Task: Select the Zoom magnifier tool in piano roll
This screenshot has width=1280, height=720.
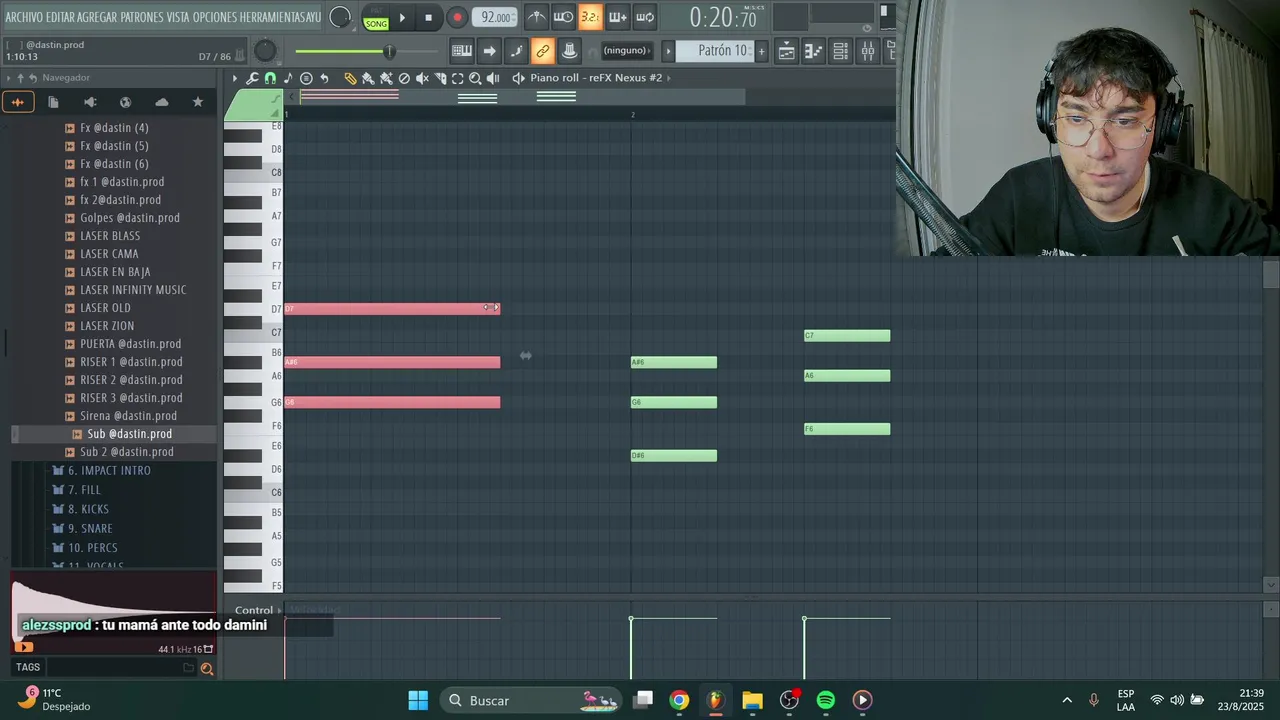Action: pos(475,78)
